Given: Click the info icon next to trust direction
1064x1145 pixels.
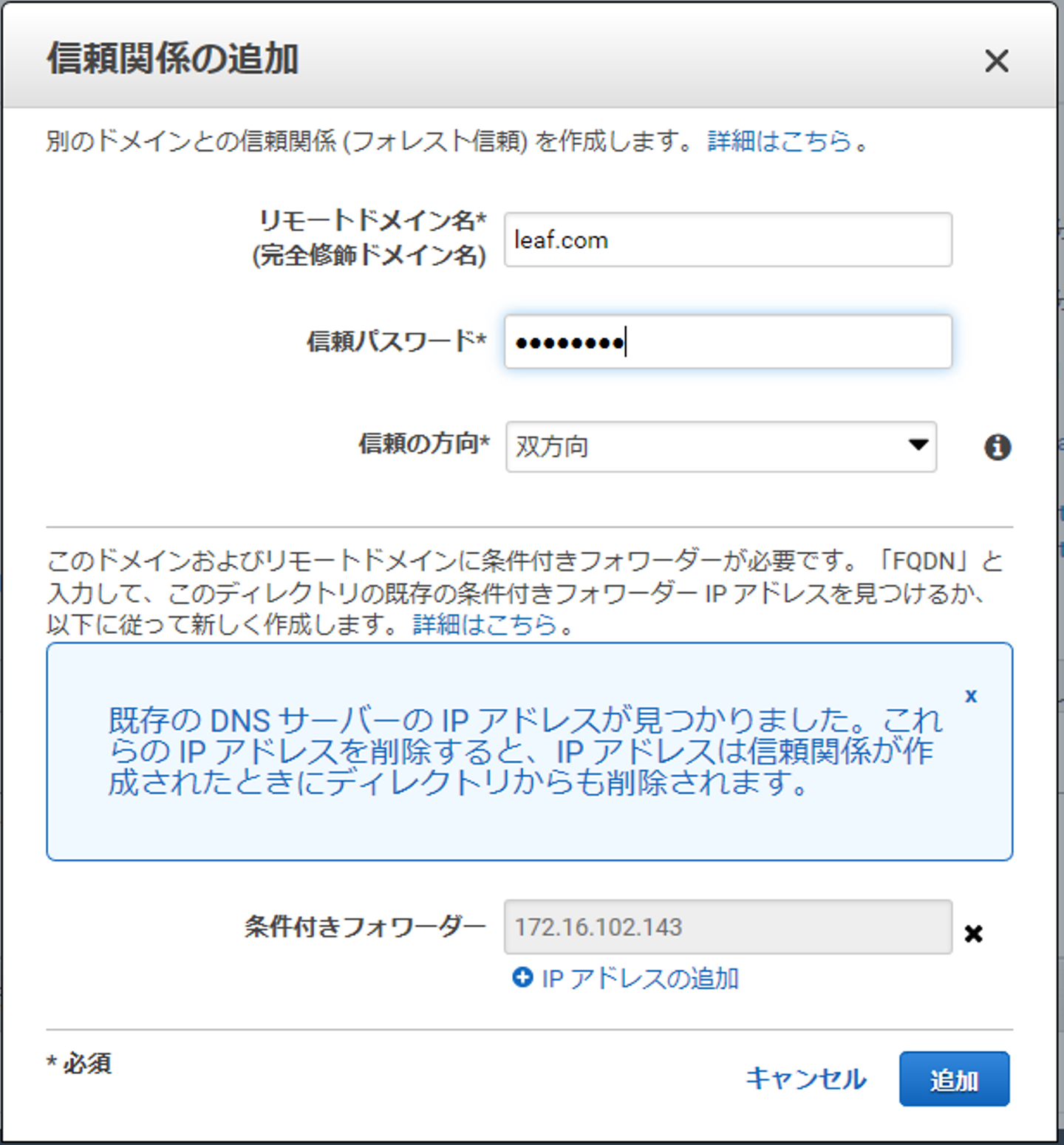Looking at the screenshot, I should click(x=997, y=447).
